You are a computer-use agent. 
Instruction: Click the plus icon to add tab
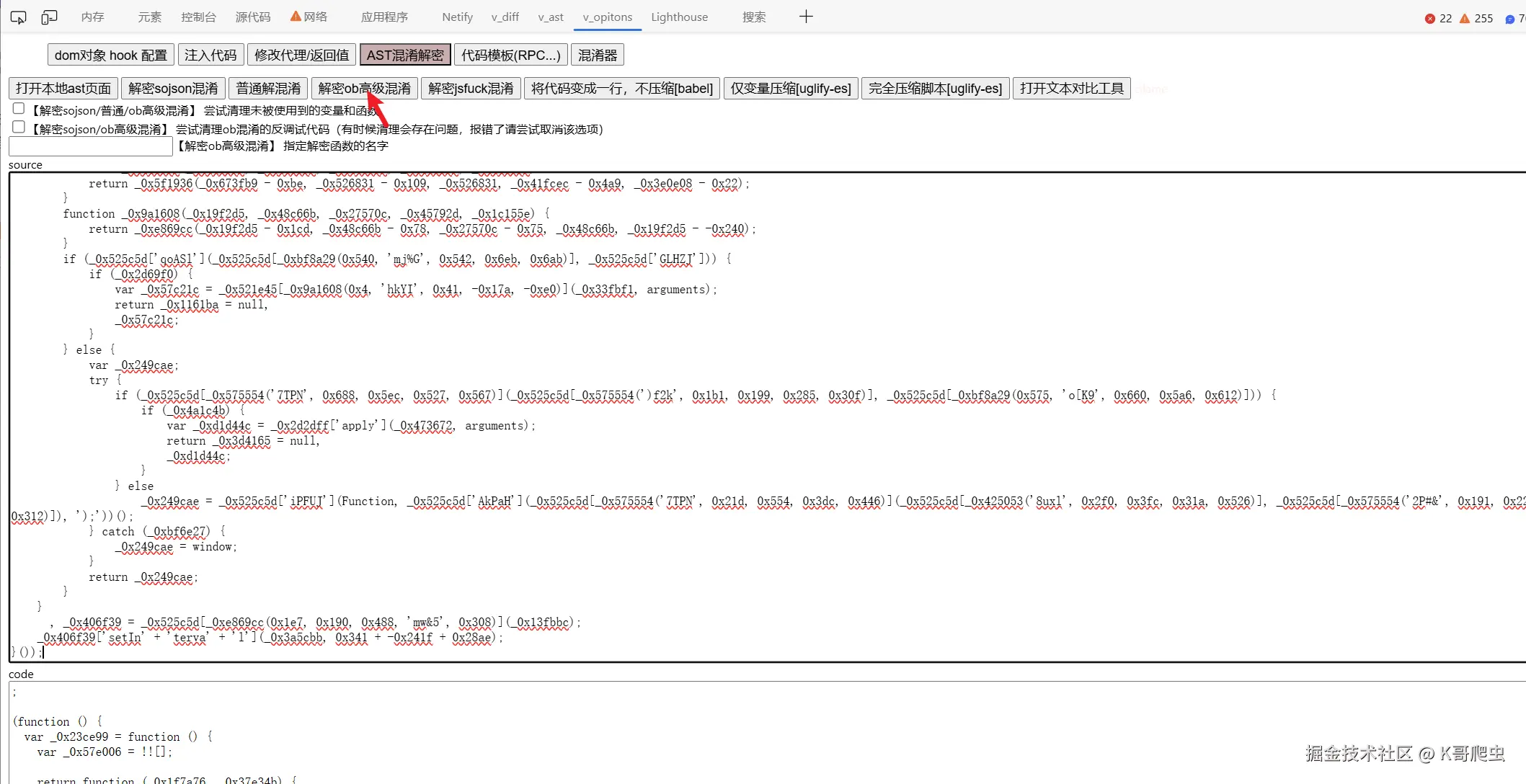tap(806, 17)
